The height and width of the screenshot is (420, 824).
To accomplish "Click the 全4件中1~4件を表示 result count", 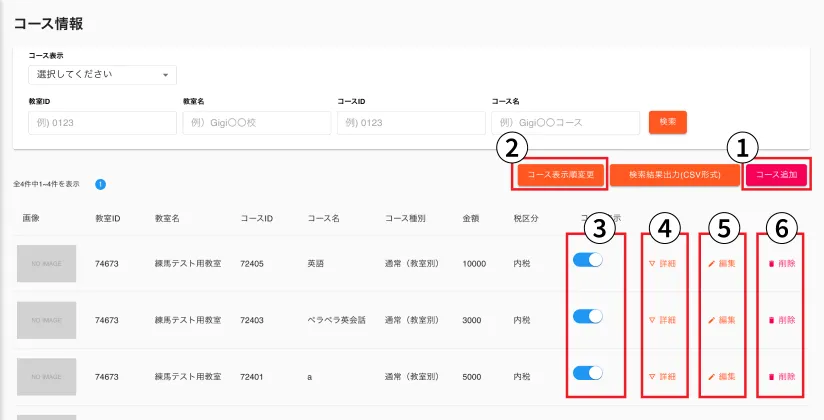I will pyautogui.click(x=46, y=185).
